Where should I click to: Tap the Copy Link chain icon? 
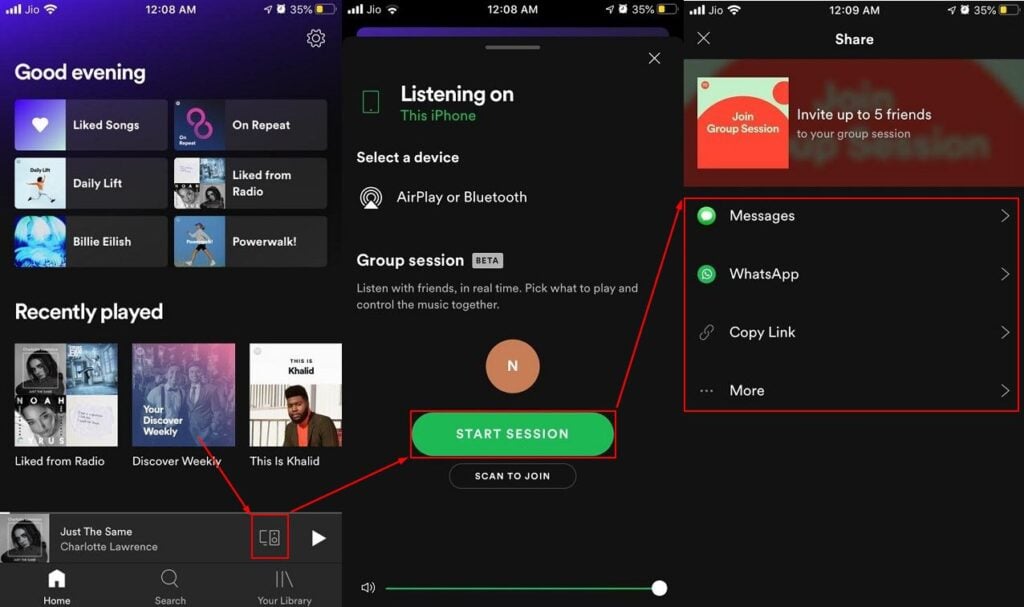[707, 332]
